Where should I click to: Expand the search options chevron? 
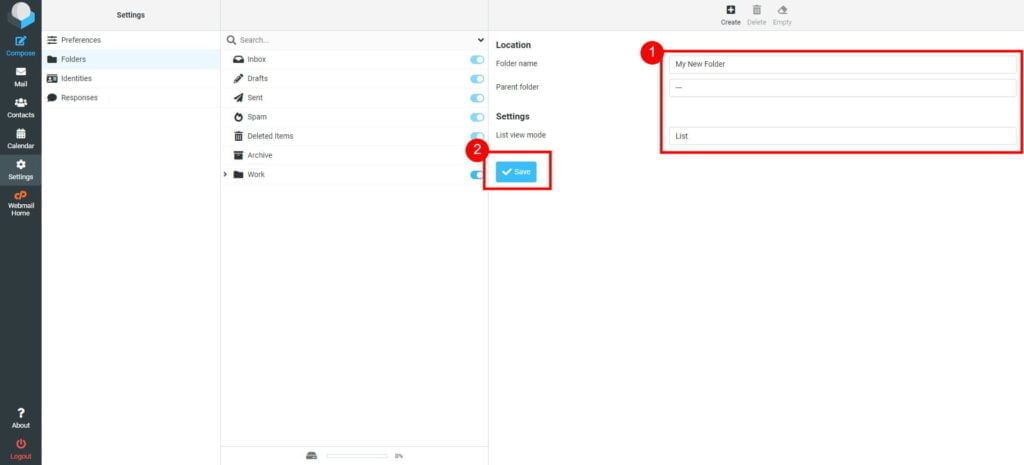481,40
